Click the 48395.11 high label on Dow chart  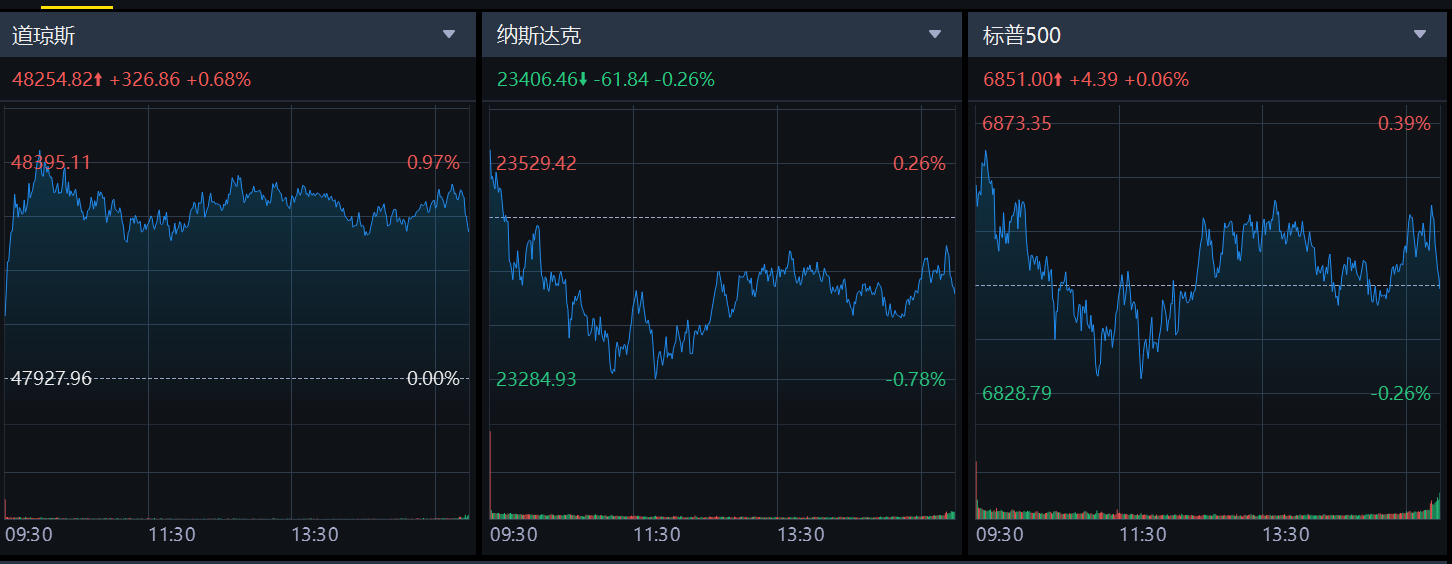click(x=51, y=163)
